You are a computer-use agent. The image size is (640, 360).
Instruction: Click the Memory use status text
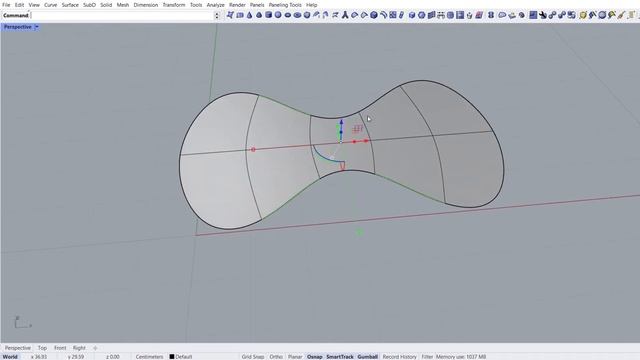coord(461,357)
